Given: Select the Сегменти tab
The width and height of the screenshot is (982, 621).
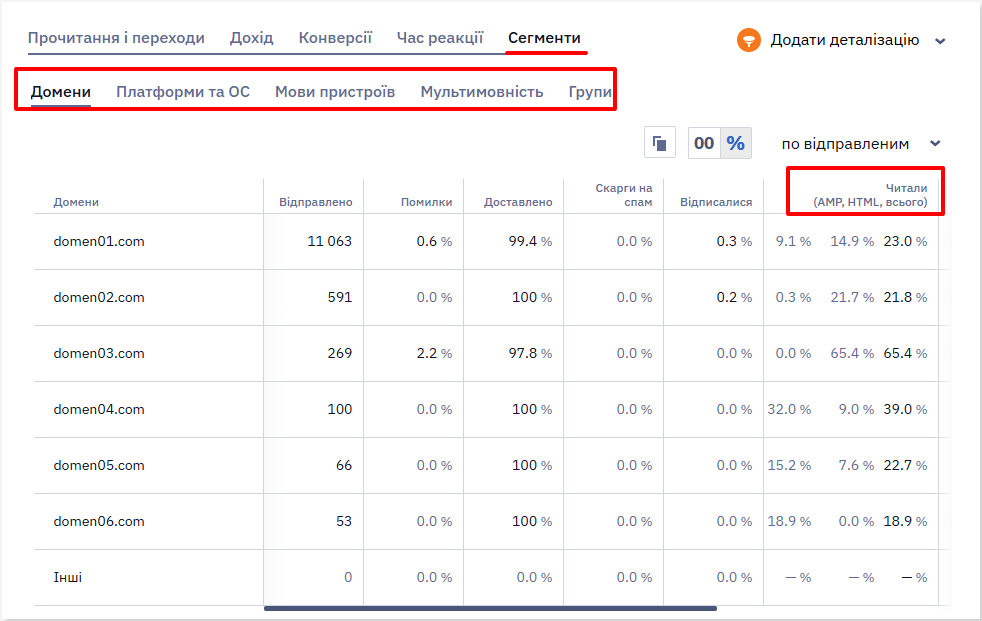Looking at the screenshot, I should tap(544, 38).
